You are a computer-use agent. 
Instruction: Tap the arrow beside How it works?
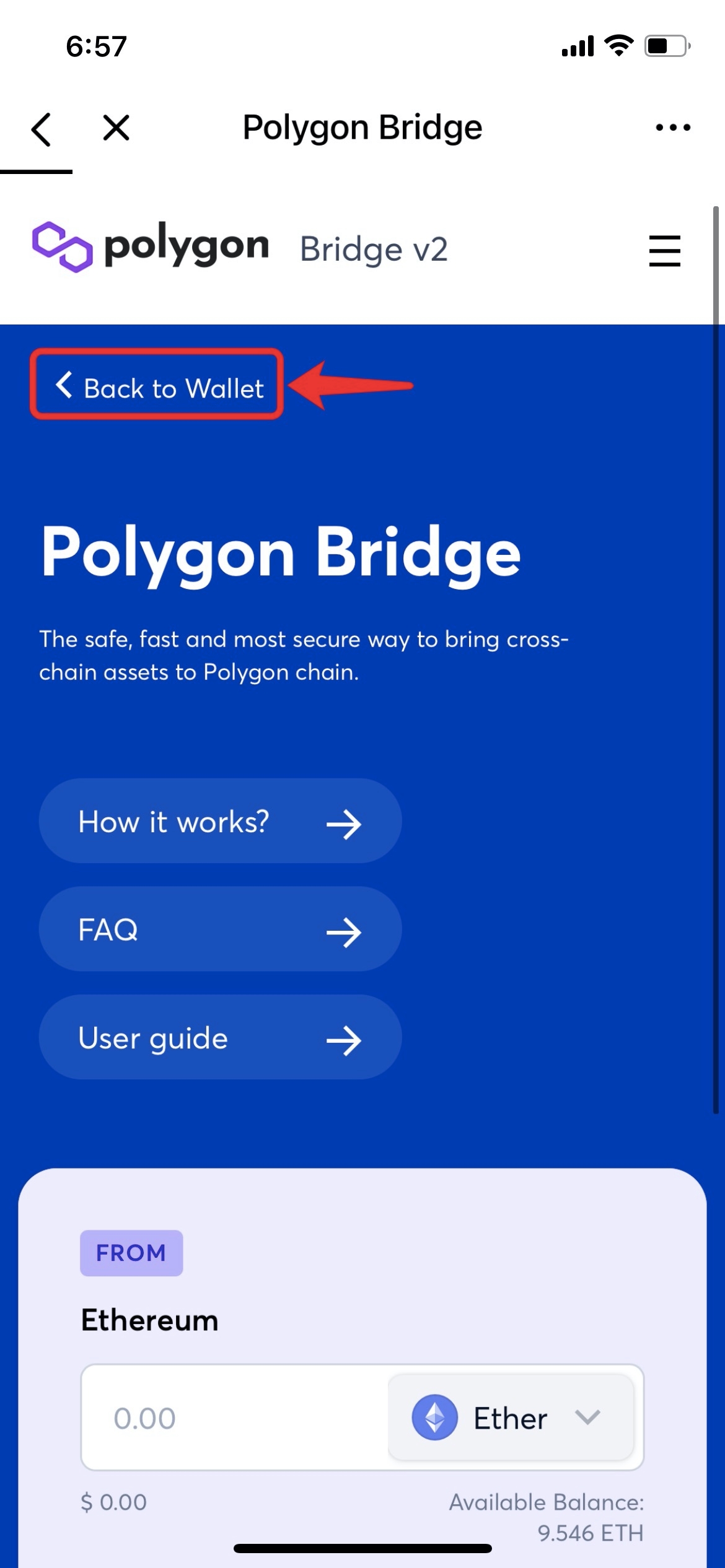point(344,824)
